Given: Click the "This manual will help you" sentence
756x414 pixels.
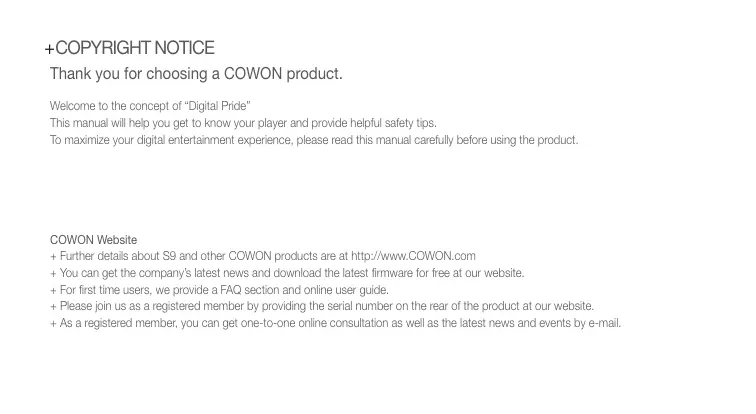Looking at the screenshot, I should tap(243, 122).
